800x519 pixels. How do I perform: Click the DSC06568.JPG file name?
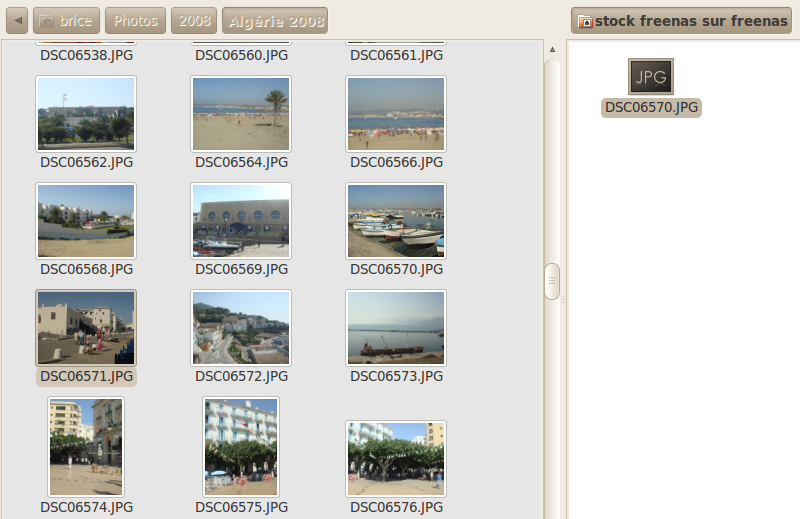point(87,269)
